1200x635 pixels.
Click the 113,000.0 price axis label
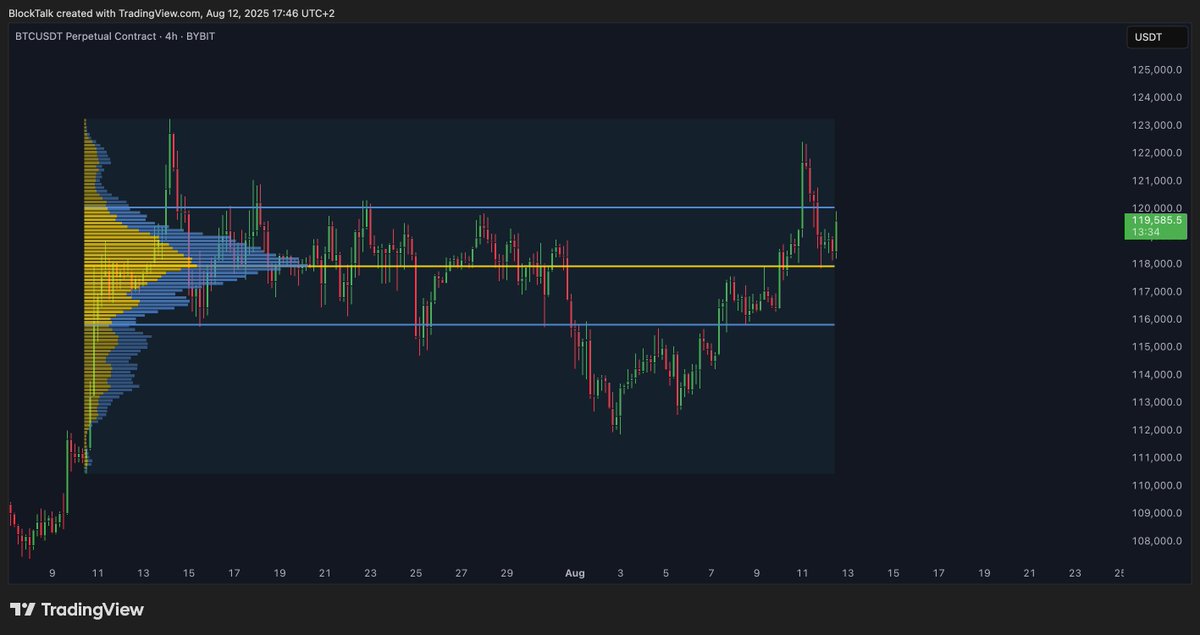point(1158,403)
